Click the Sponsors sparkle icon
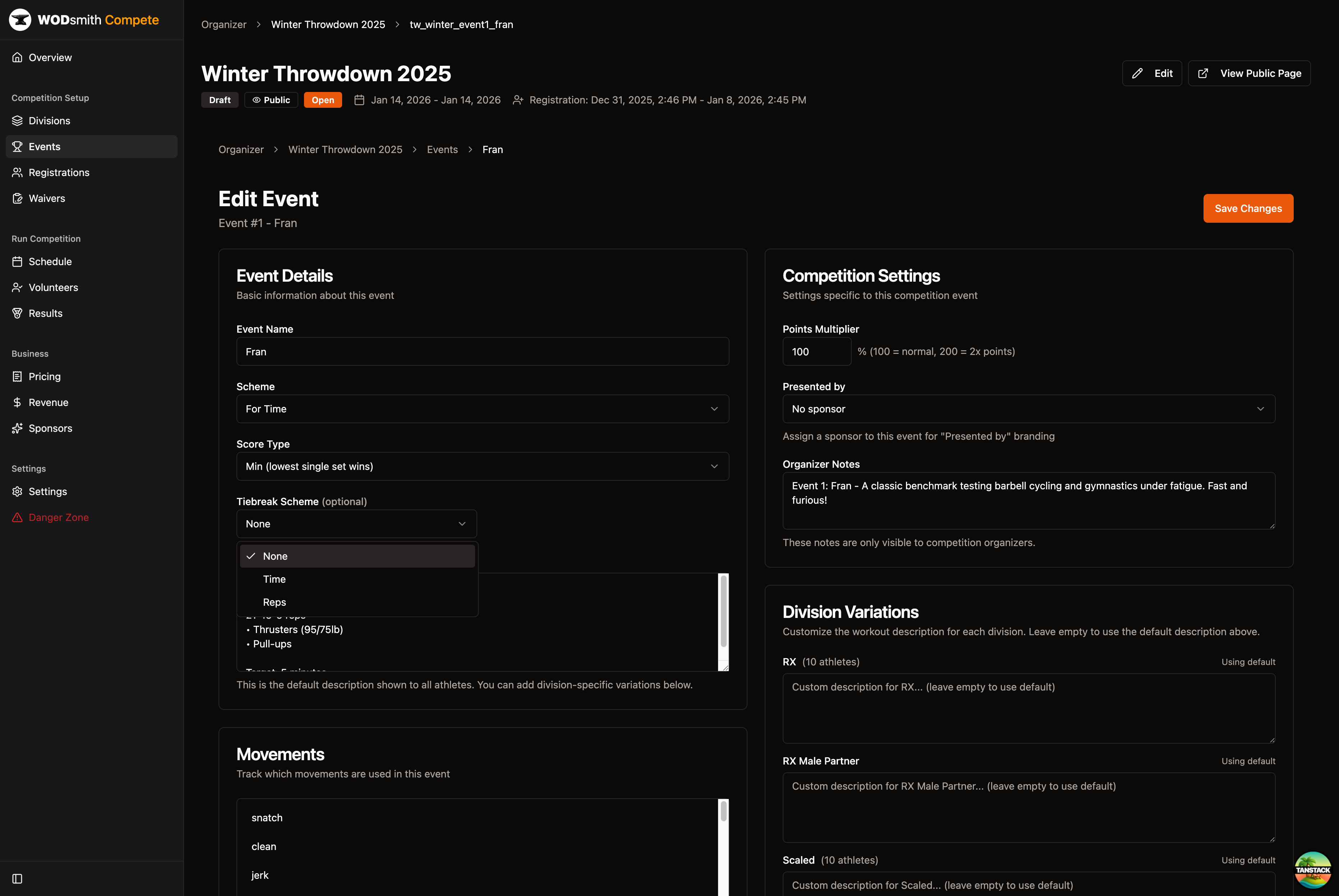 [x=17, y=428]
